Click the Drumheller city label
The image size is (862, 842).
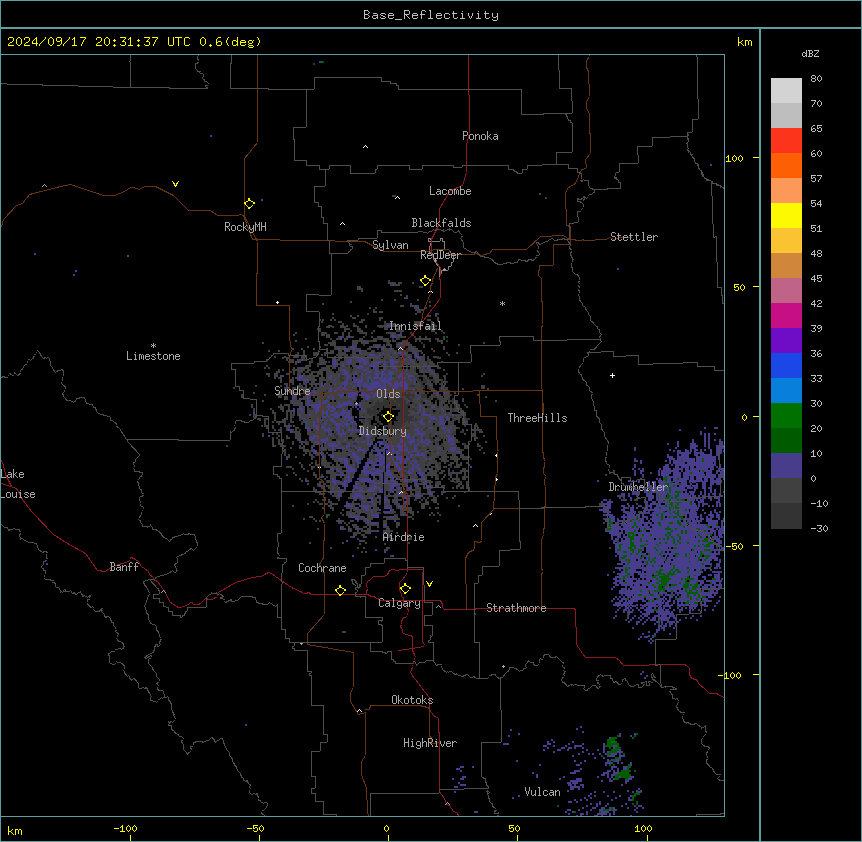point(638,487)
